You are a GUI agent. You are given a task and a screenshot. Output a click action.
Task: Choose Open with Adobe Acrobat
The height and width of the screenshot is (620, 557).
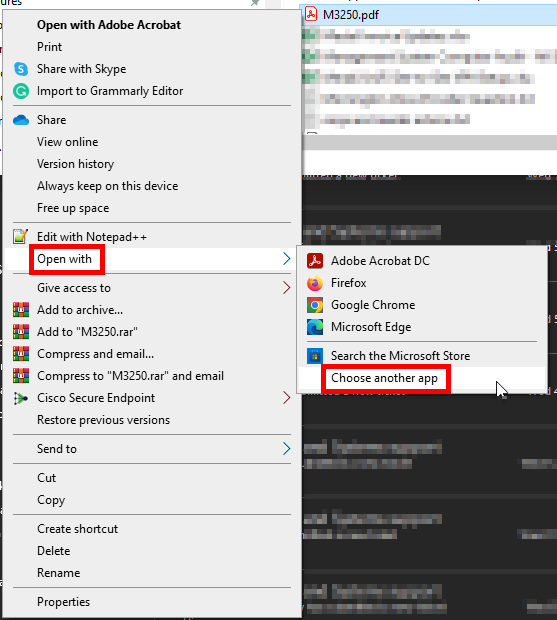(153, 25)
